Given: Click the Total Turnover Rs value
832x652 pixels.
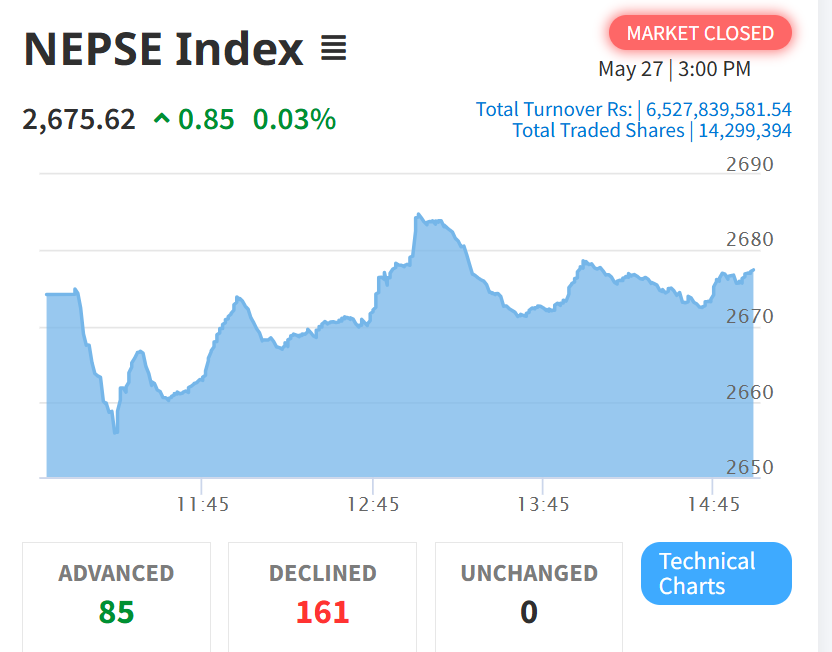Looking at the screenshot, I should click(718, 109).
